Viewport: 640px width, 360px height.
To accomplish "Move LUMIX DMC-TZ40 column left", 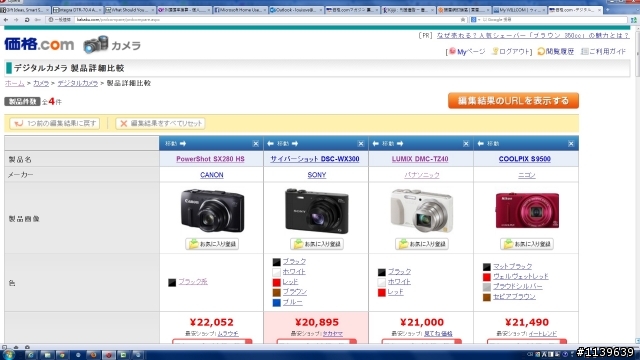I will [376, 144].
